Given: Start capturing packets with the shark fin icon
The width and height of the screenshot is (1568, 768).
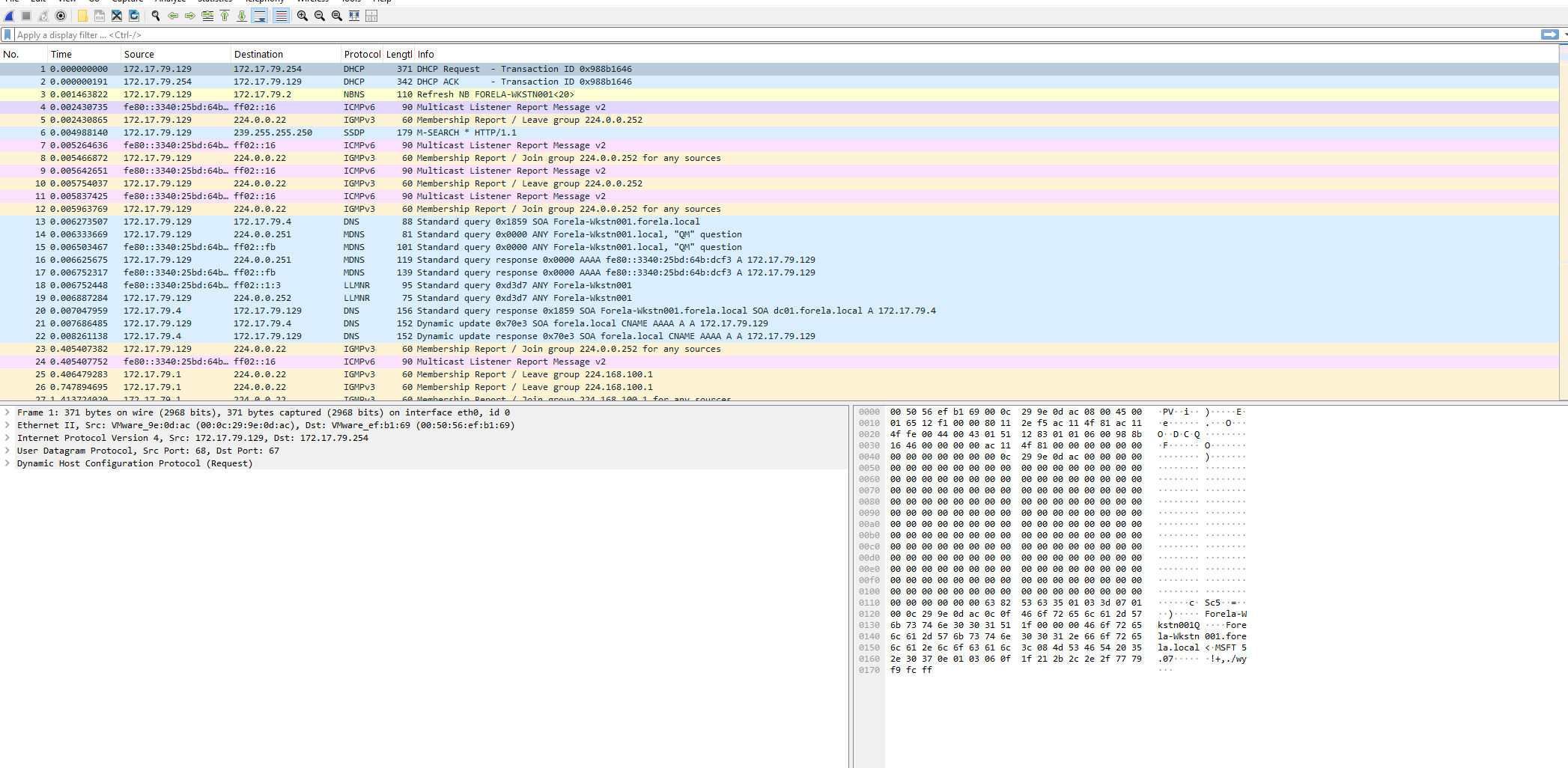Looking at the screenshot, I should pos(10,16).
